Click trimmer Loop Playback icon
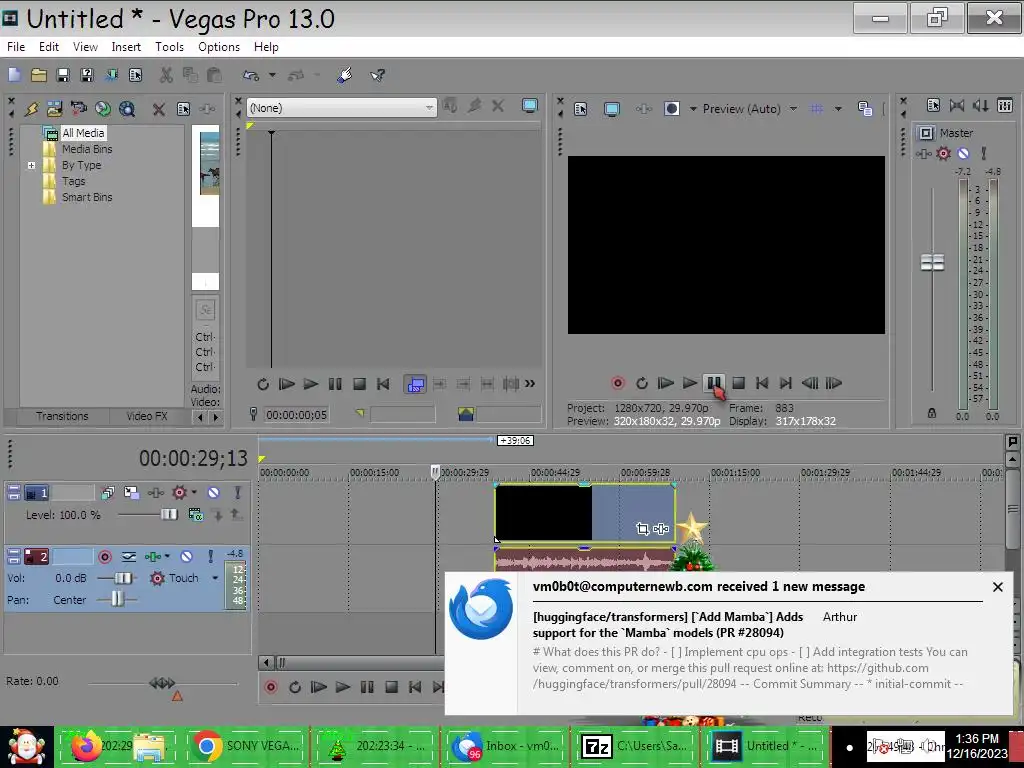The height and width of the screenshot is (768, 1024). pos(263,384)
